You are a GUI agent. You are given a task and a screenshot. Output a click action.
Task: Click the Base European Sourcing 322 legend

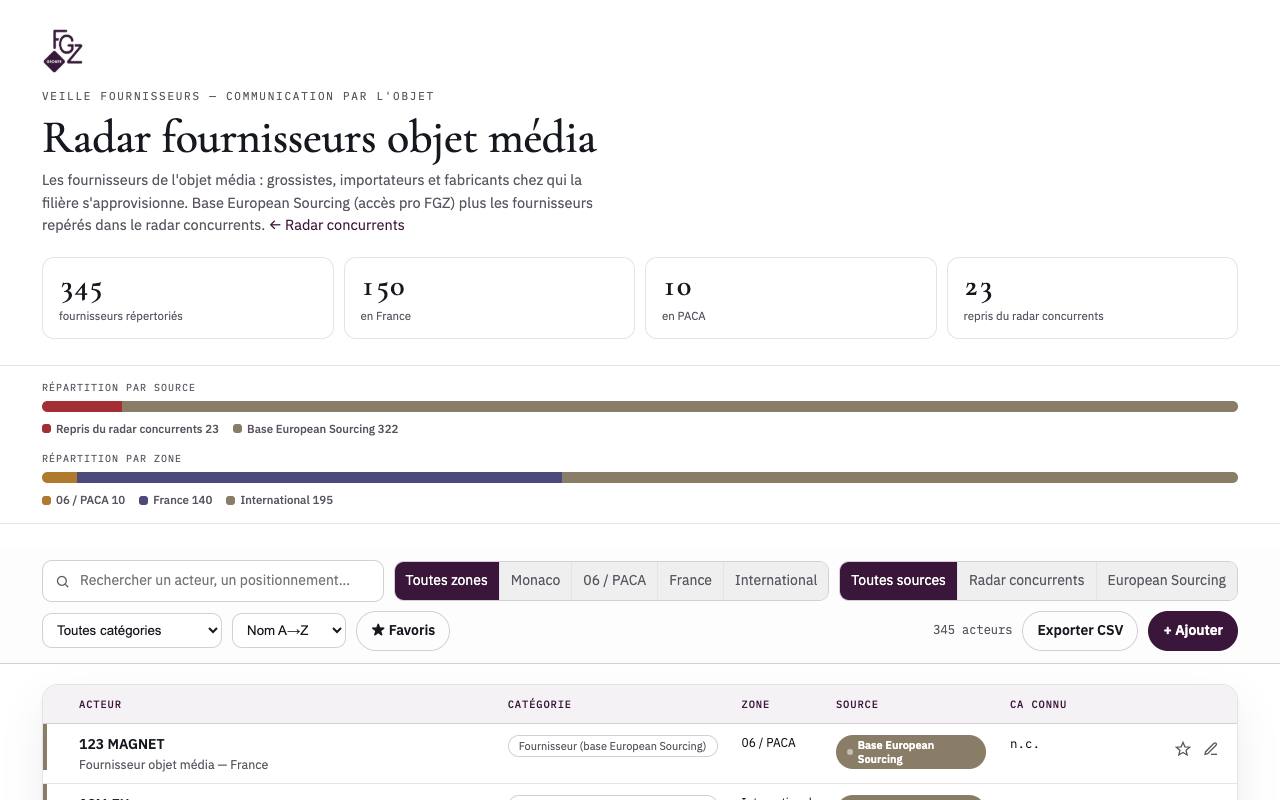[x=315, y=429]
